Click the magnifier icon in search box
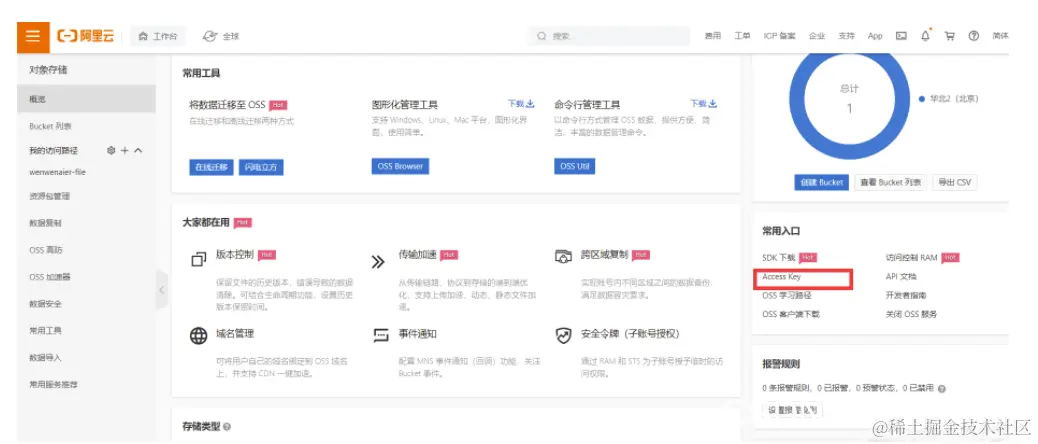Viewport: 1038px width, 444px height. pos(542,36)
